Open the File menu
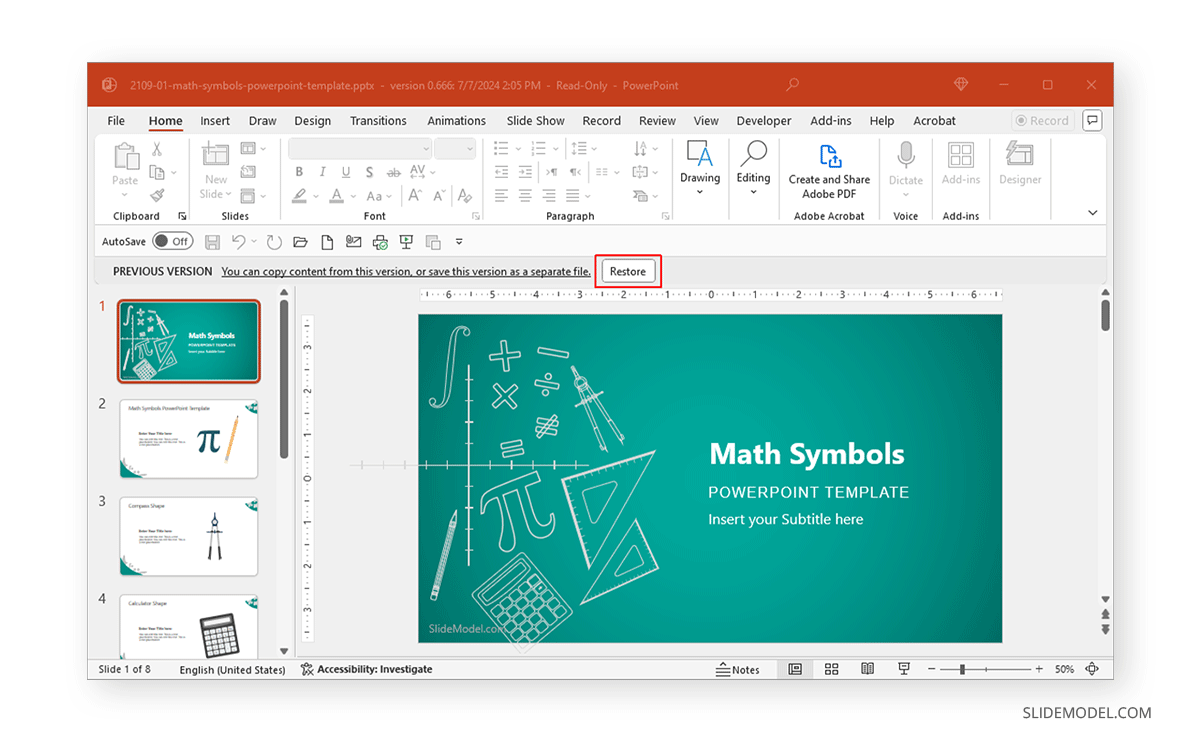 pos(116,121)
